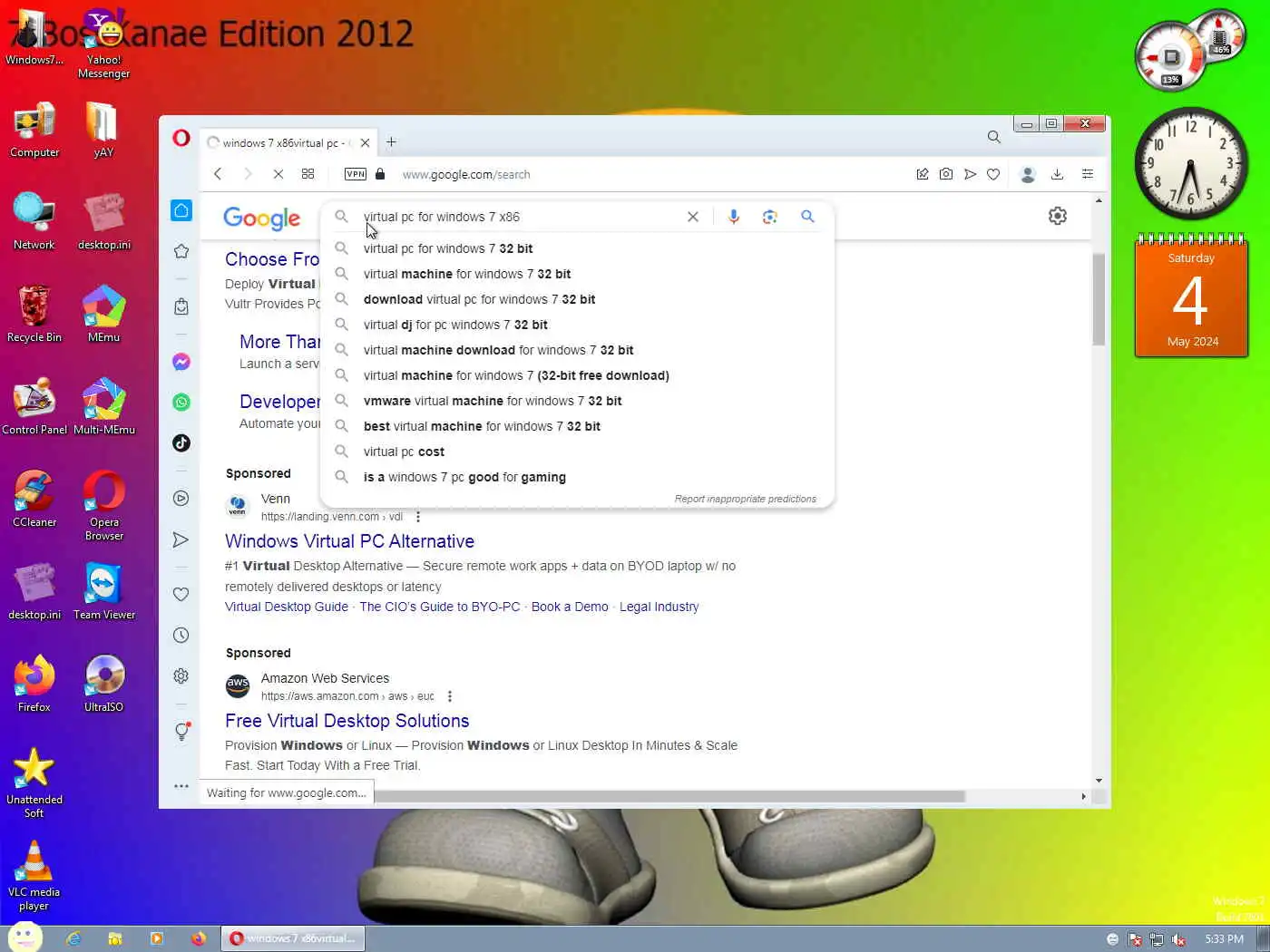The width and height of the screenshot is (1270, 952).
Task: Select the 'windows 7 x86virtual pc' tab
Action: (287, 142)
